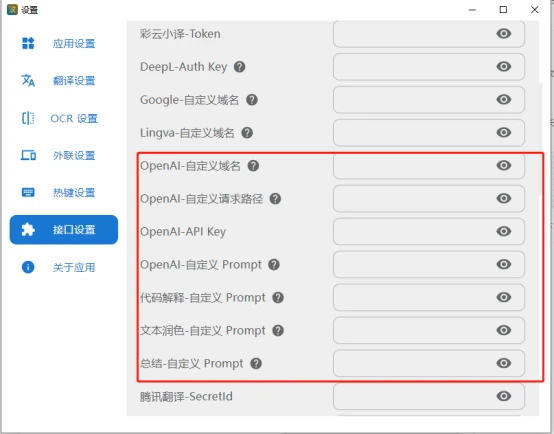This screenshot has height=434, width=554.
Task: Toggle visibility of OpenAI-API Key field
Action: (x=503, y=231)
